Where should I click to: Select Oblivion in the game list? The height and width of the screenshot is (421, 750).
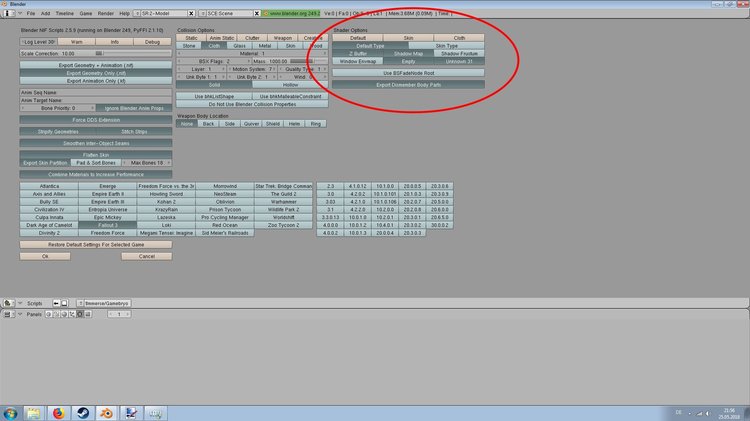[225, 202]
